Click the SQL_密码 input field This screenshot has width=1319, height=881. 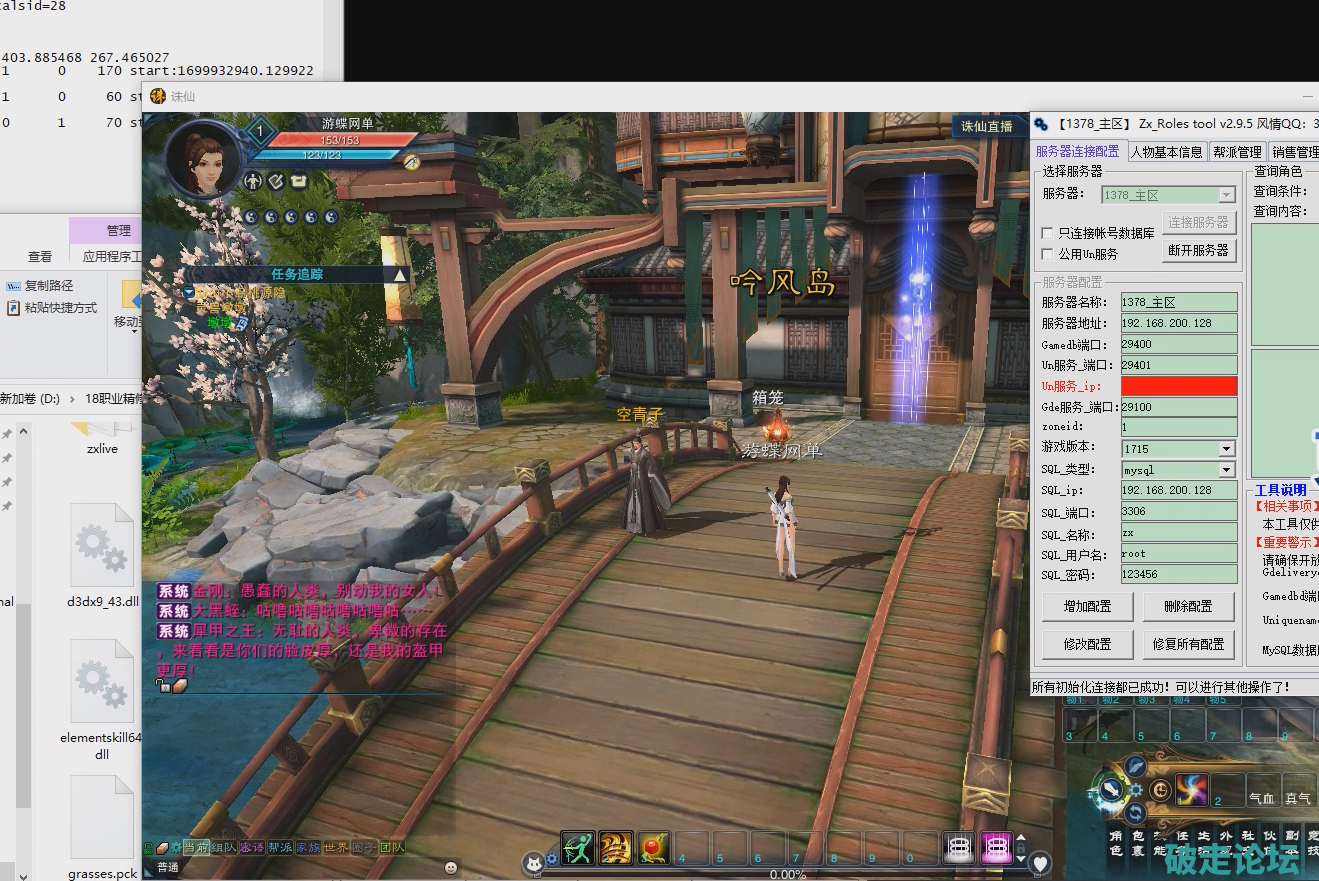pyautogui.click(x=1178, y=575)
